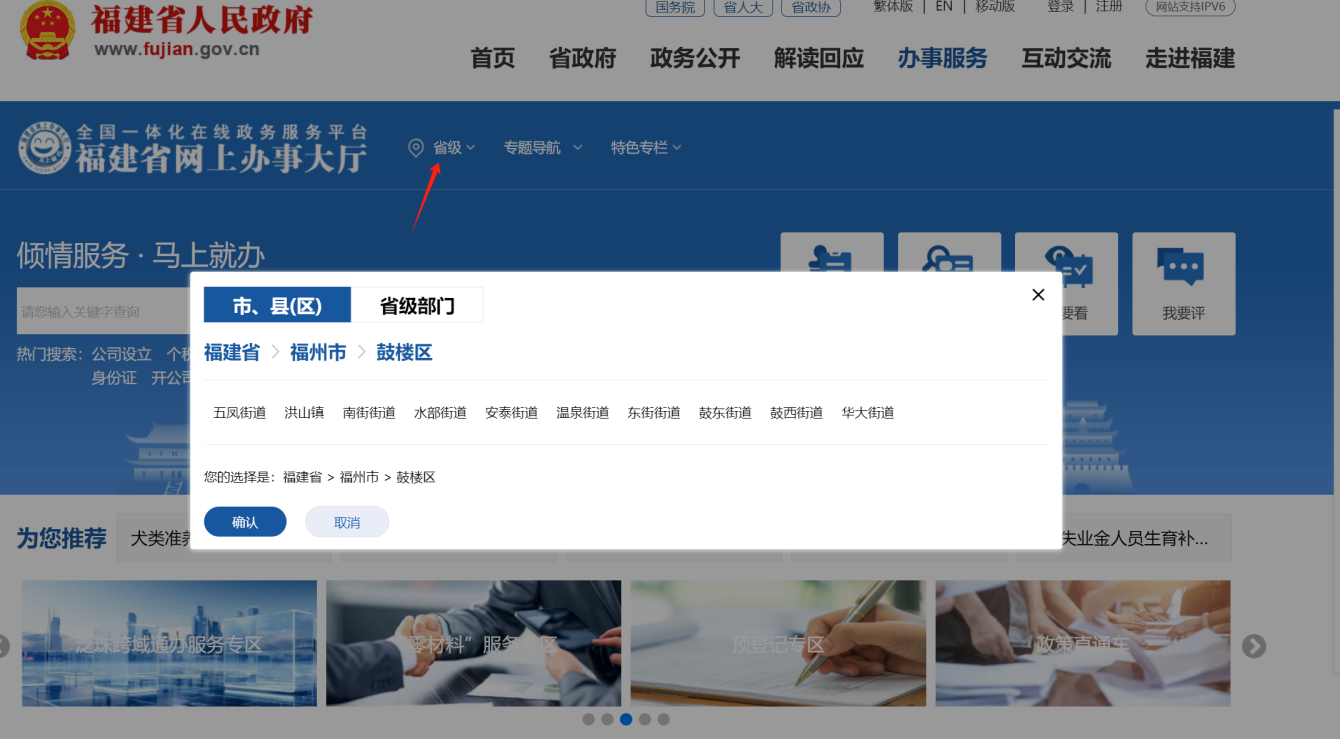Click the location pin icon beside 省级
The height and width of the screenshot is (739, 1340).
click(416, 148)
